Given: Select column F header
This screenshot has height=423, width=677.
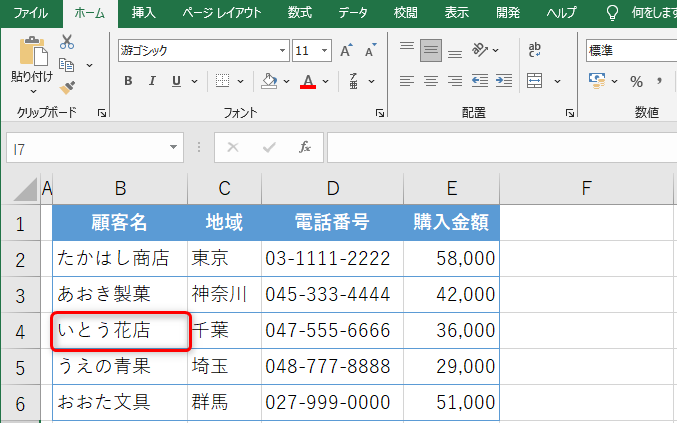Looking at the screenshot, I should (586, 187).
